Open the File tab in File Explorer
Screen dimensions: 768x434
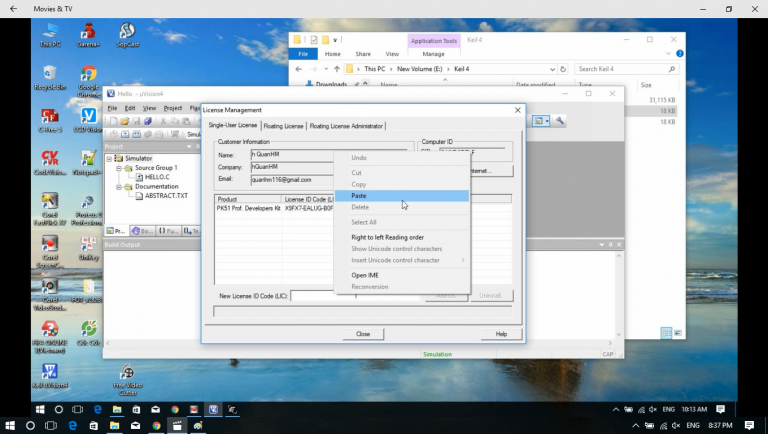pos(303,54)
